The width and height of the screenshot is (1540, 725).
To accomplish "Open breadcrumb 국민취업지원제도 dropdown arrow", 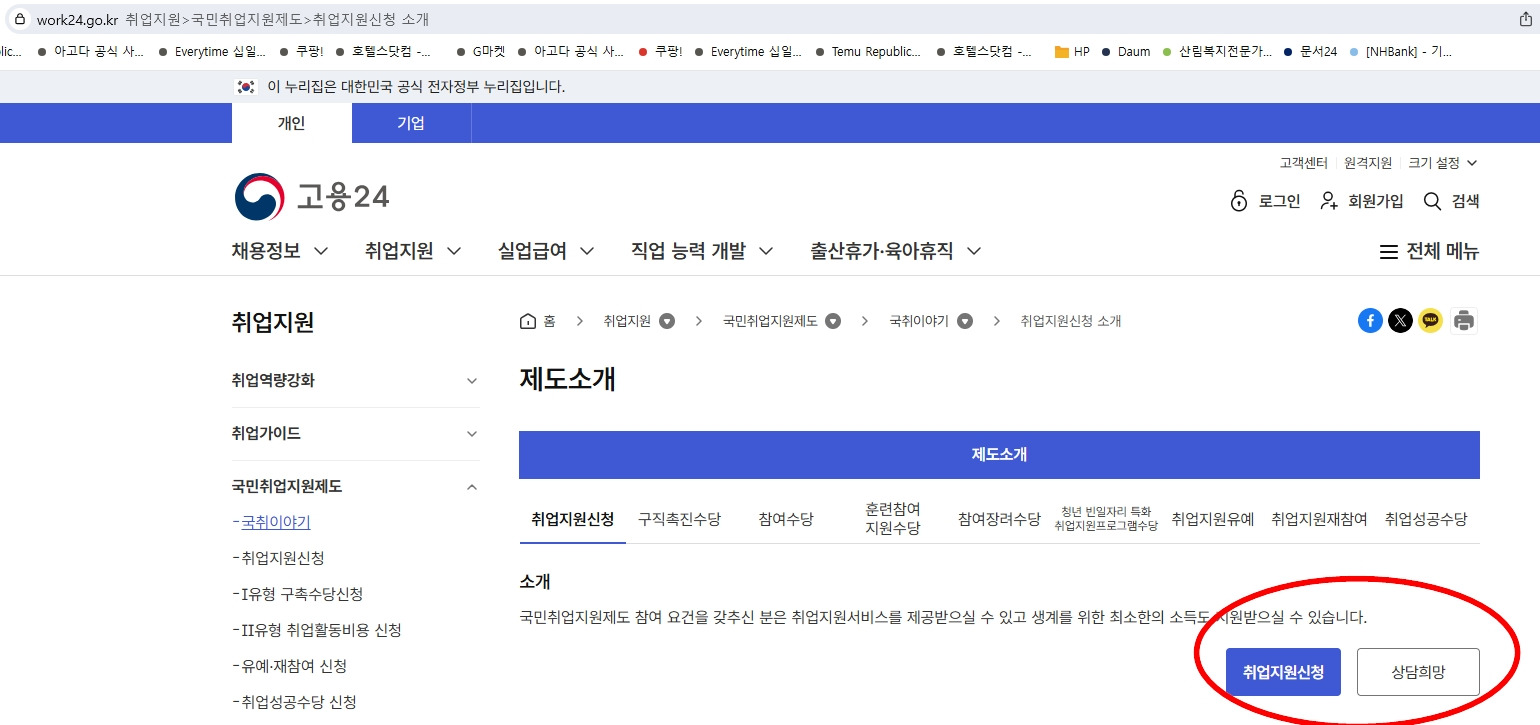I will click(x=833, y=321).
